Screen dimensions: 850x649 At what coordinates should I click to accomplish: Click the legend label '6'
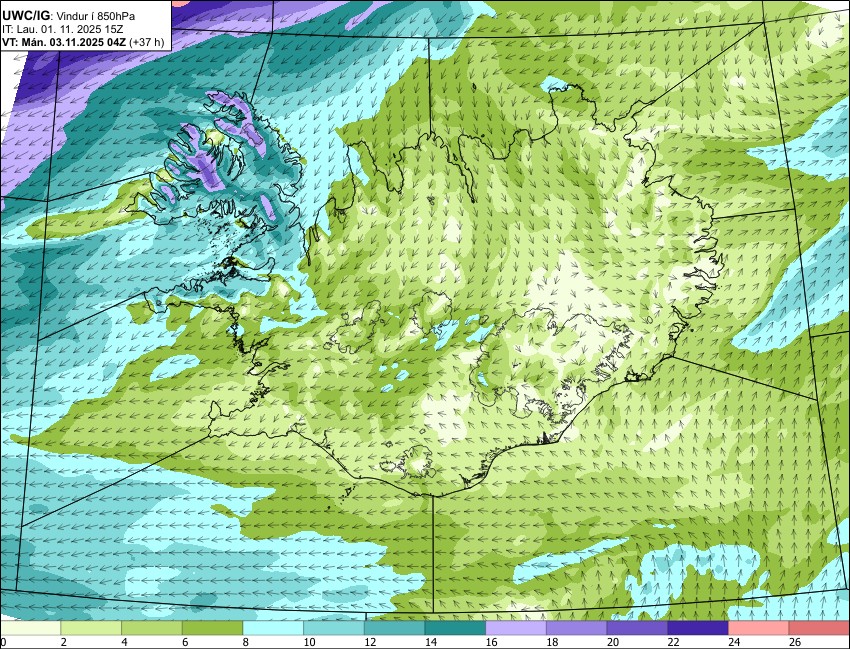(185, 642)
